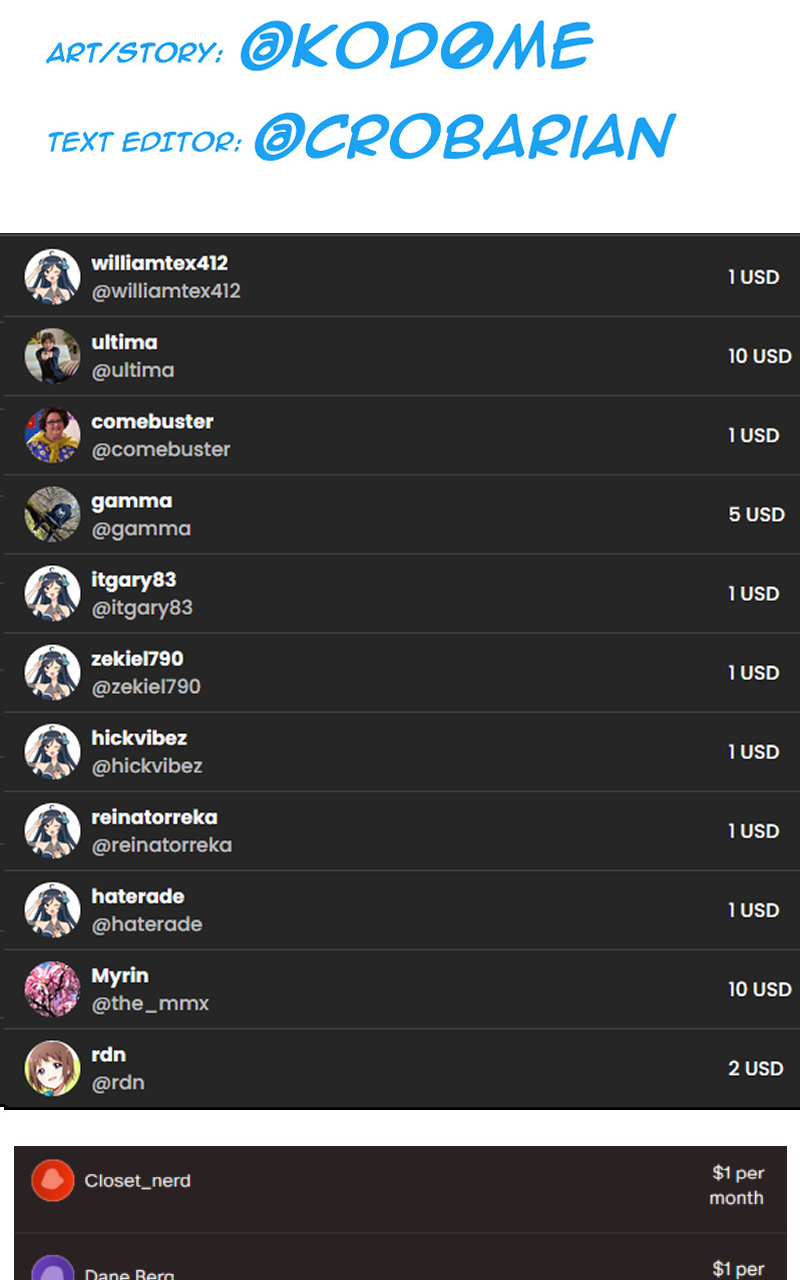Click comebuster's avatar image

[52, 434]
